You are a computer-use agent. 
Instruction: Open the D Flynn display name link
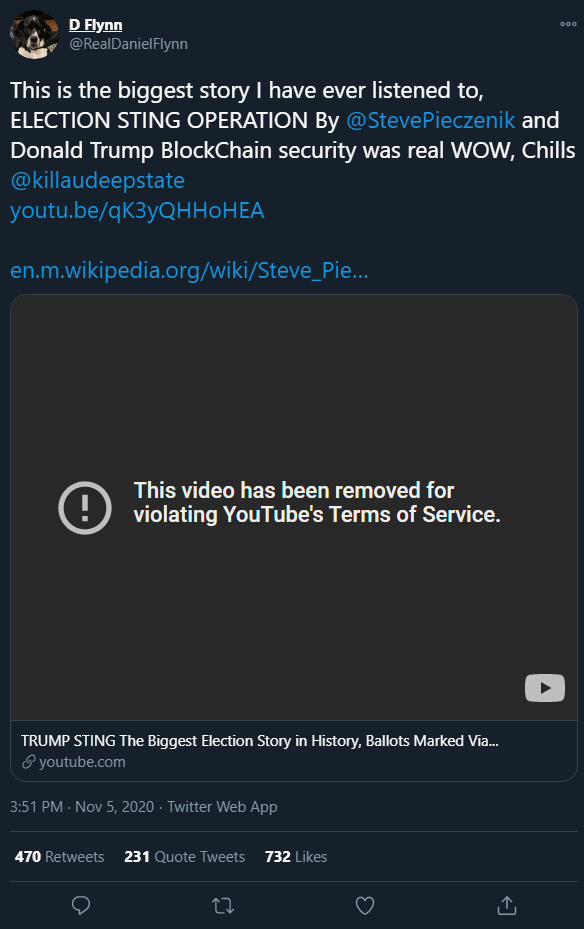pos(95,25)
